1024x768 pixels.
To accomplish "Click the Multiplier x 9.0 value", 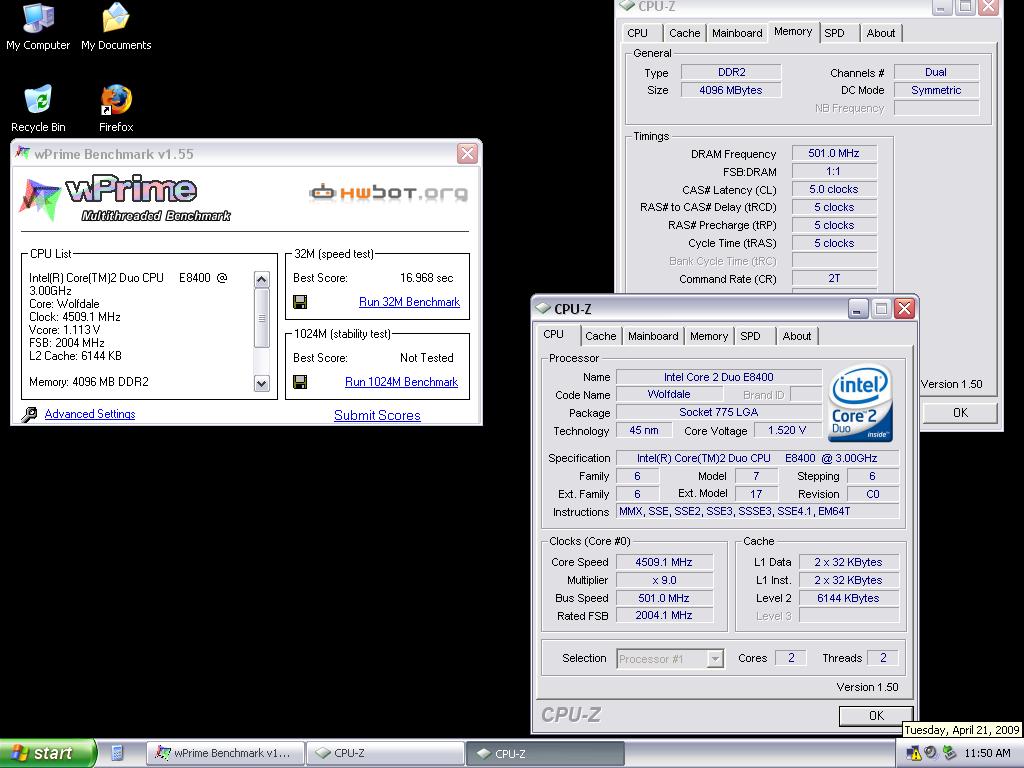I will 664,580.
